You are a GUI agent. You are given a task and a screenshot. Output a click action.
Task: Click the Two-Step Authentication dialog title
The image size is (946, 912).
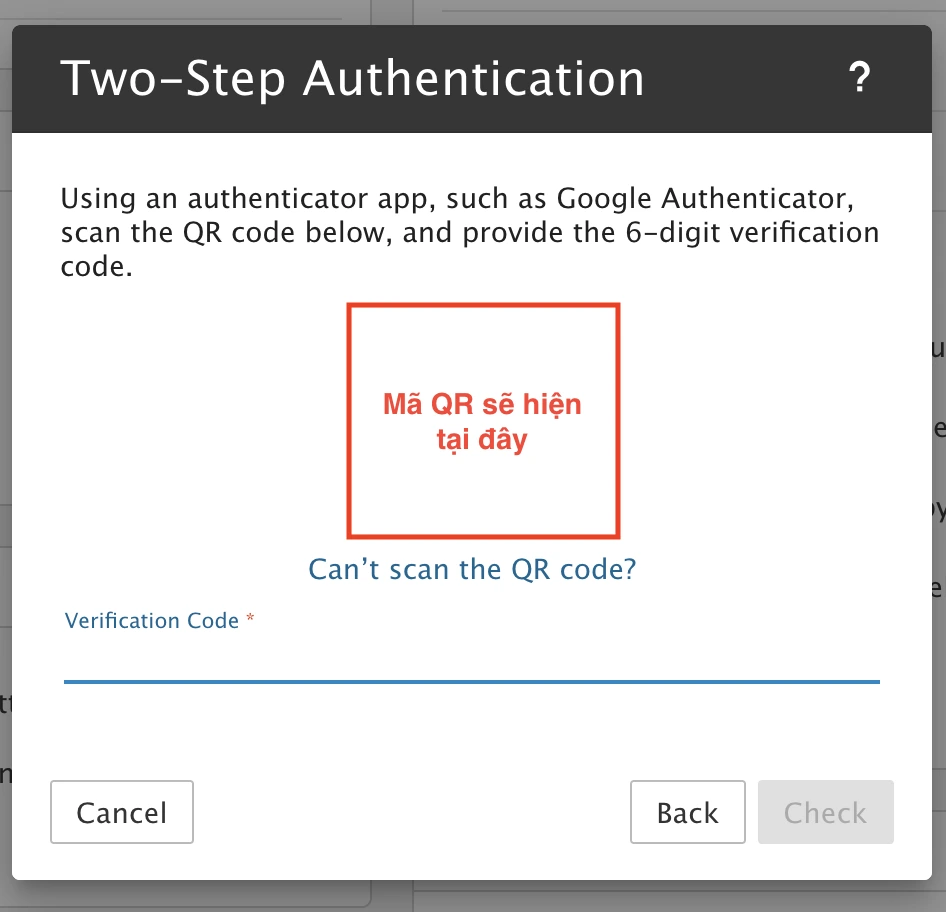pyautogui.click(x=352, y=78)
